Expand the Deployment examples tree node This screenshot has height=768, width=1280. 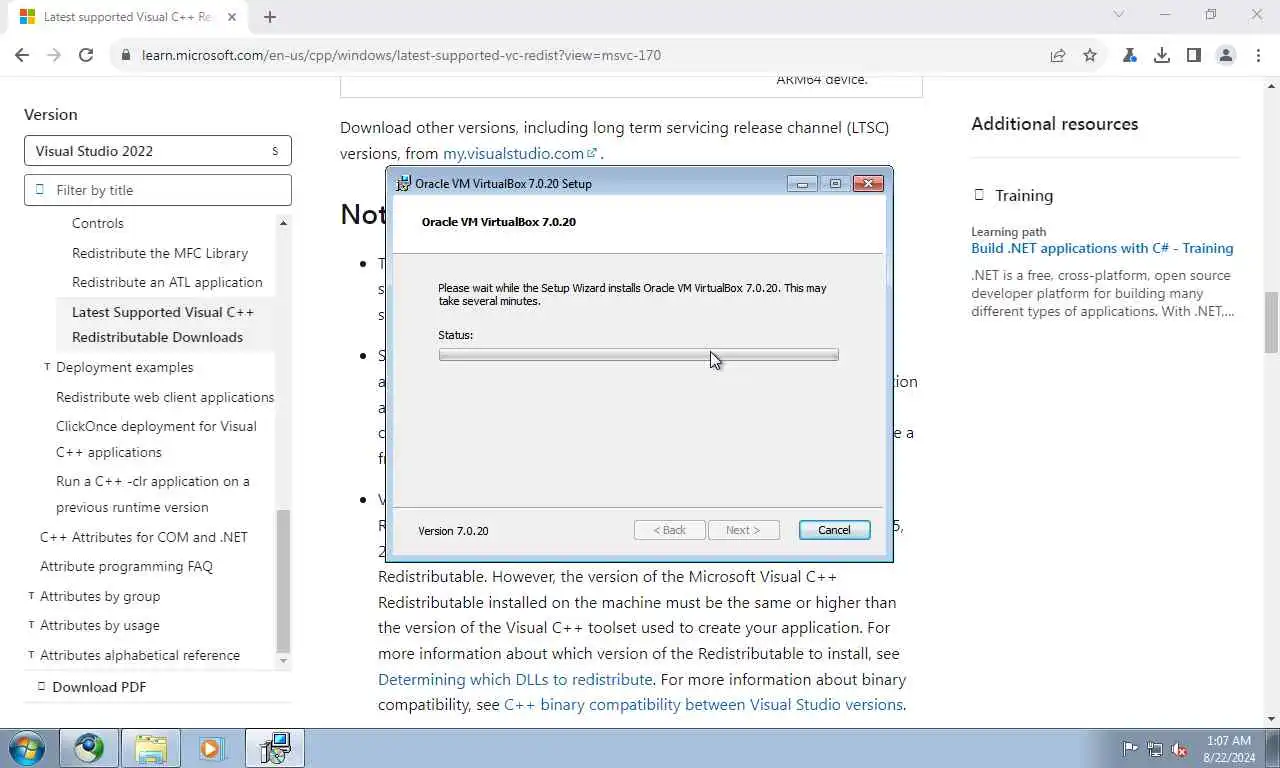(x=47, y=367)
